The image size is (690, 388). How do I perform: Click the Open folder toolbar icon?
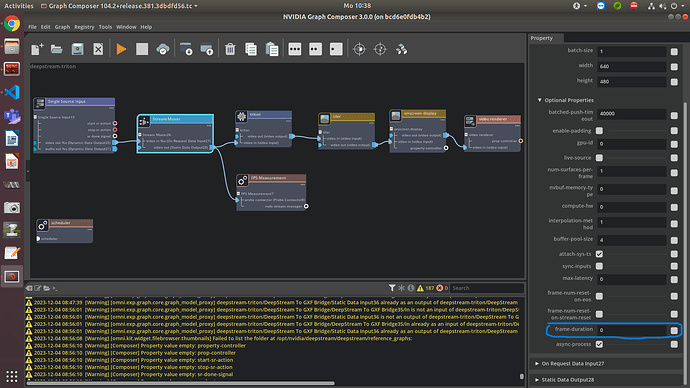pyautogui.click(x=57, y=49)
